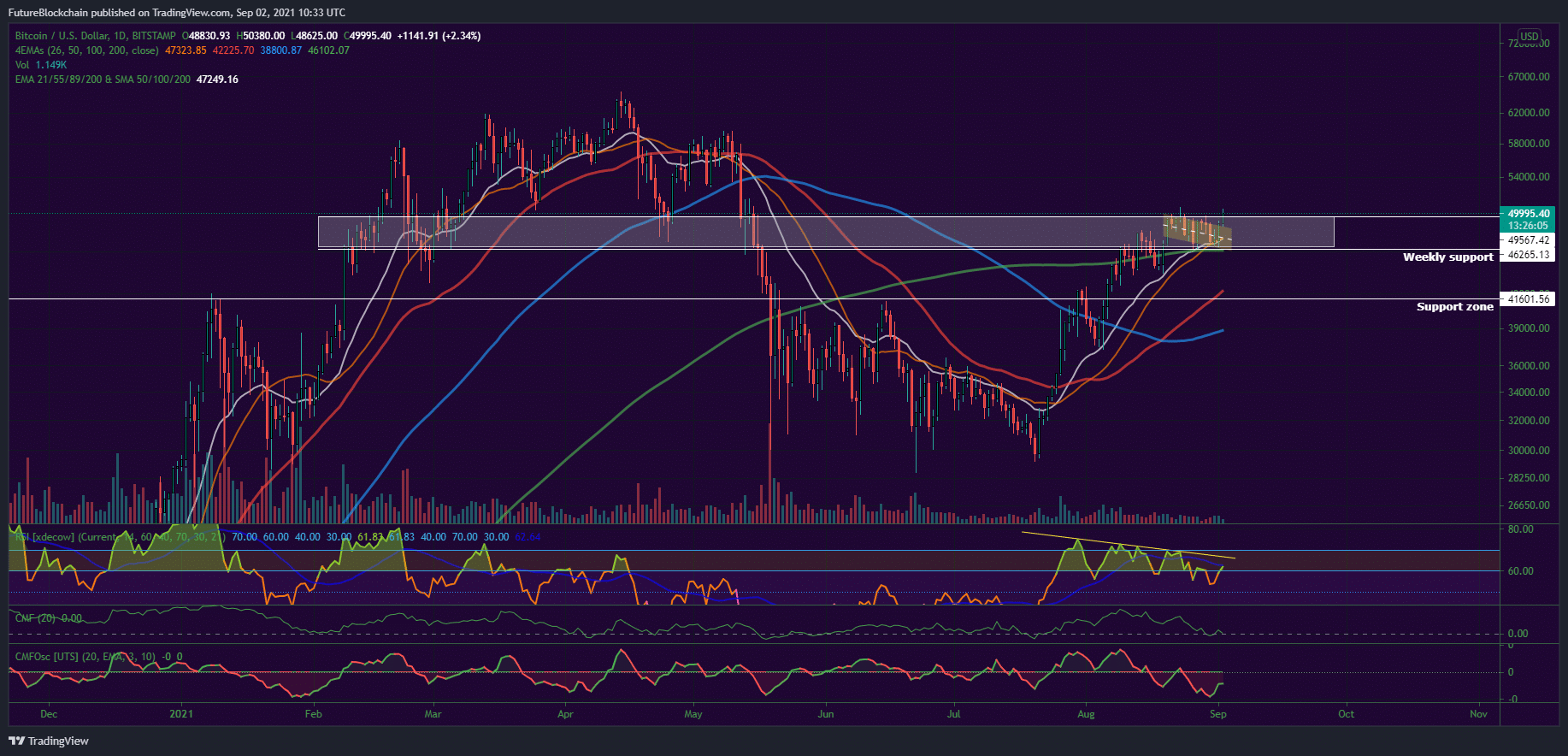Click the open price O48830.93
This screenshot has width=1568, height=756.
point(206,36)
